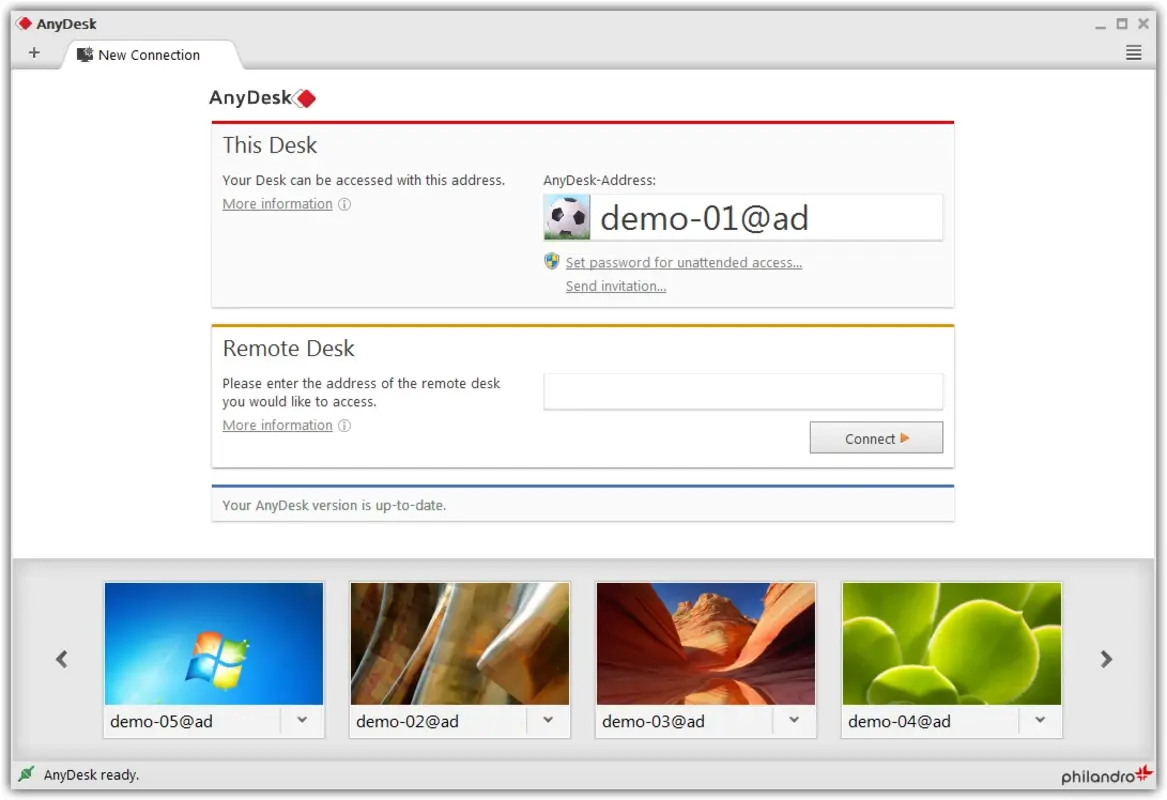Open the demo-04@ad connection options

tap(1040, 721)
